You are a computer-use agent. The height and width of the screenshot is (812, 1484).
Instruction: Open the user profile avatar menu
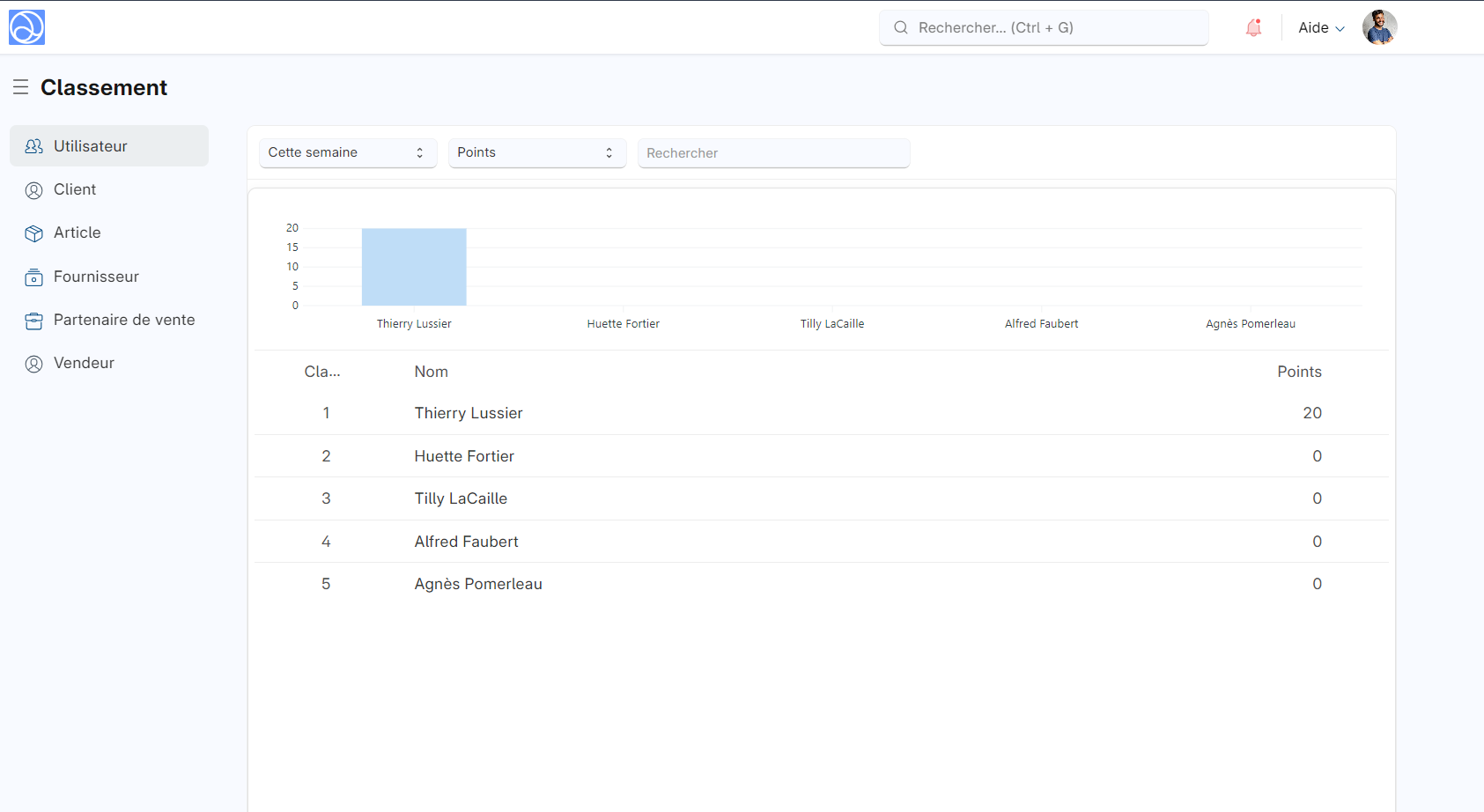1379,27
